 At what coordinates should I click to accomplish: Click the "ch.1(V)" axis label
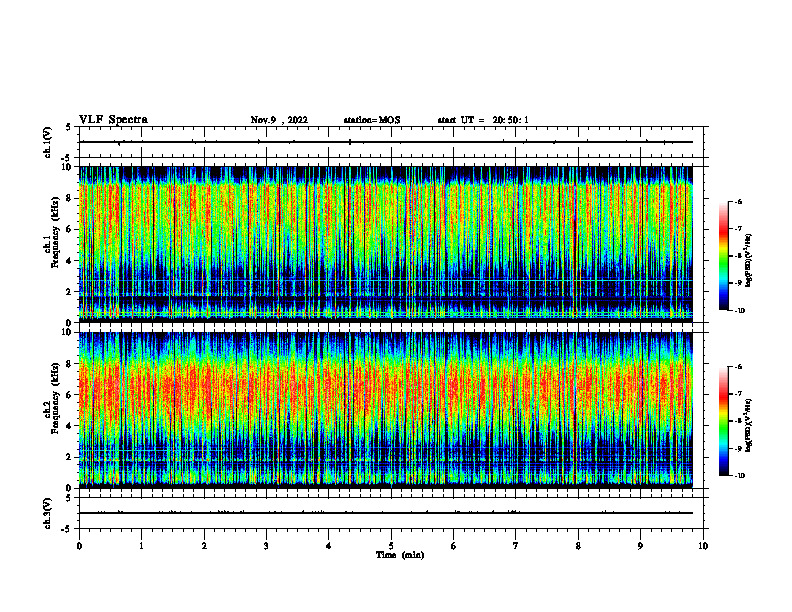pyautogui.click(x=48, y=142)
